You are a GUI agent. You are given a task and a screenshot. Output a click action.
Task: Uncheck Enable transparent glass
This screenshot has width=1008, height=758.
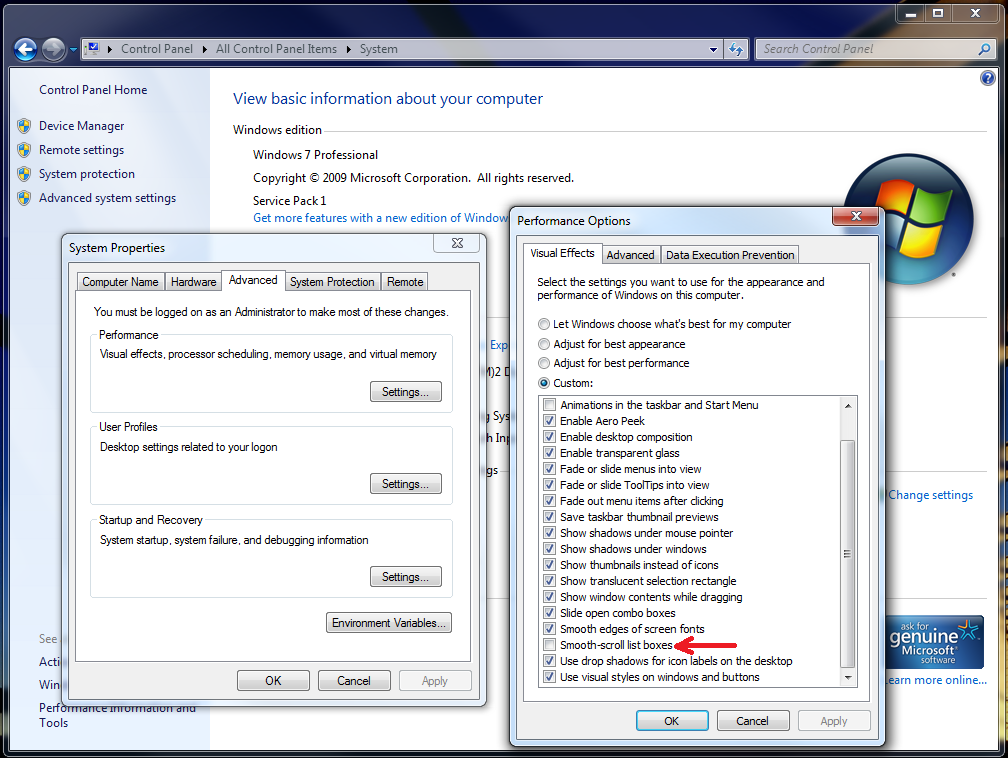[x=550, y=453]
